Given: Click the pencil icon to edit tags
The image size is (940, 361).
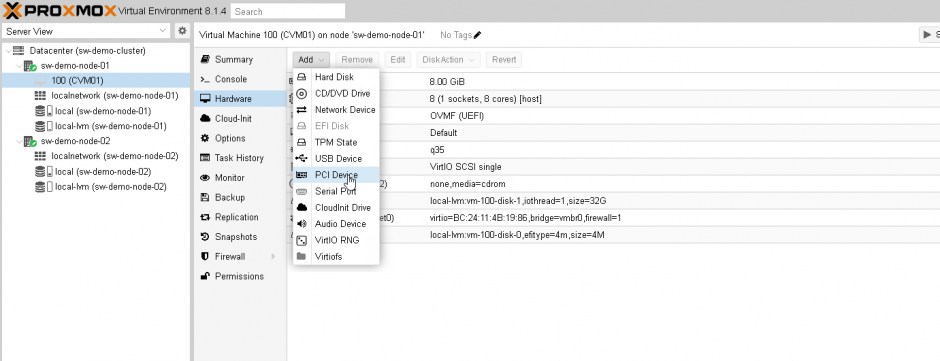Looking at the screenshot, I should [x=477, y=35].
